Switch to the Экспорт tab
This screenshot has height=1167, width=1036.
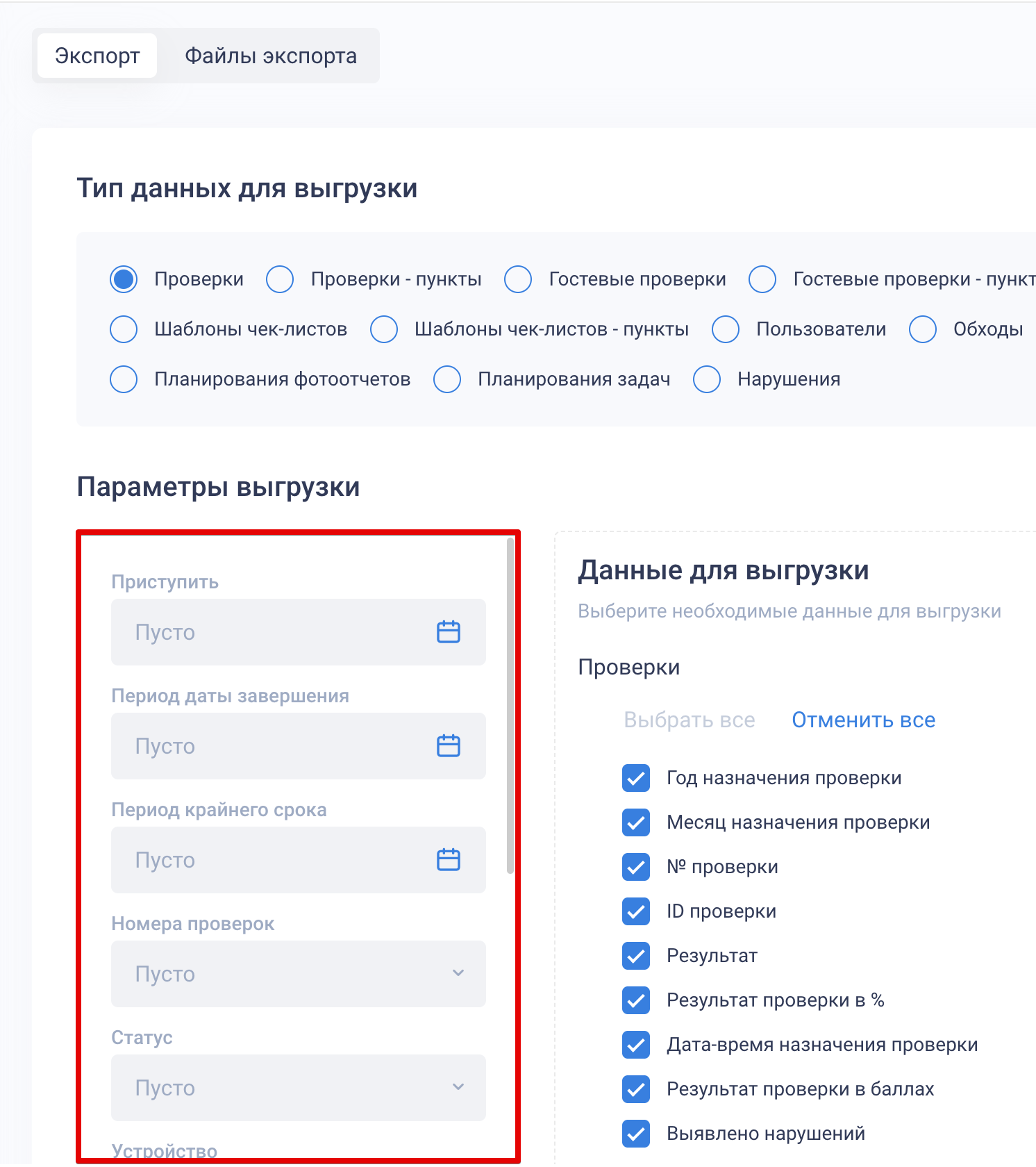pos(97,56)
